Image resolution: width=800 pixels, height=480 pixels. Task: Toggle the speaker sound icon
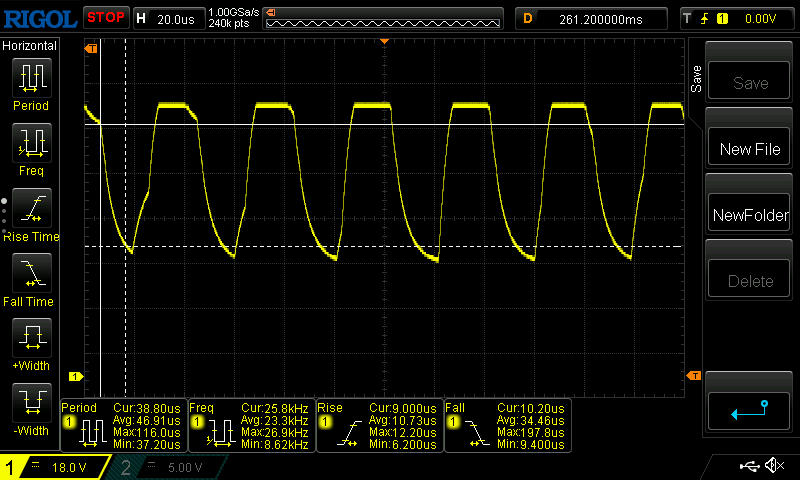774,466
